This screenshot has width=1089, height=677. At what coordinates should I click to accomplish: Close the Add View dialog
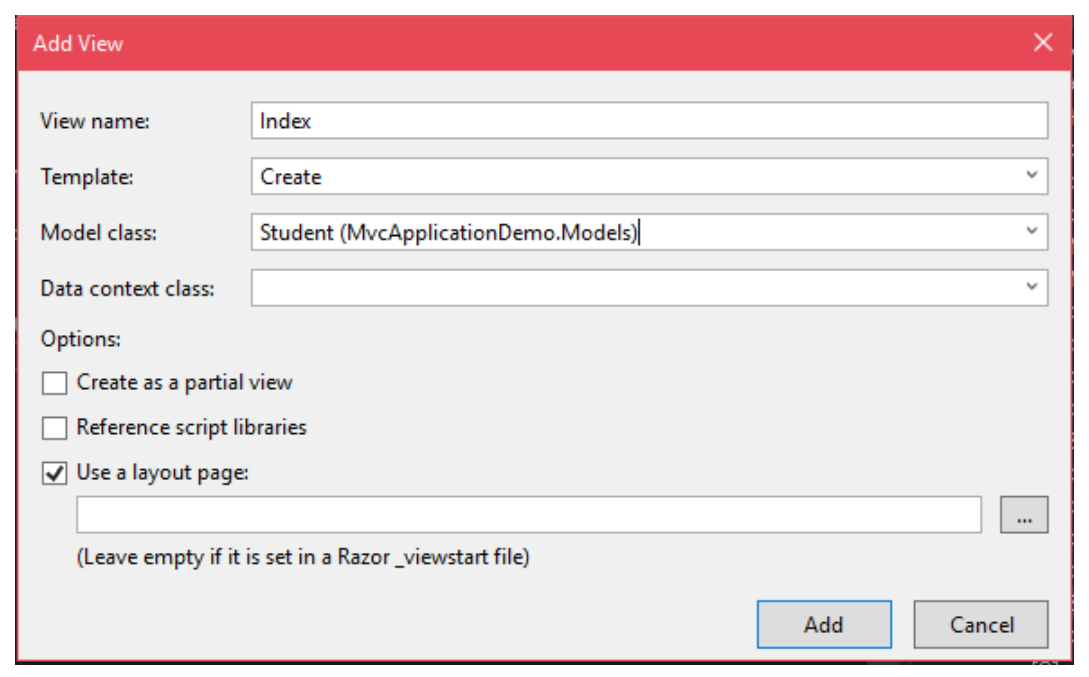tap(1043, 43)
